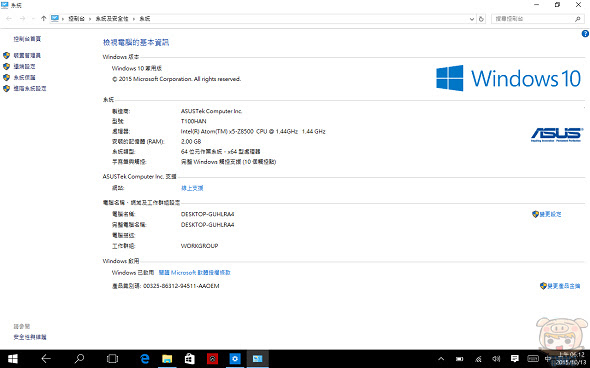This screenshot has width=590, height=368.
Task: Show the touch keyboard from tray
Action: pyautogui.click(x=533, y=359)
